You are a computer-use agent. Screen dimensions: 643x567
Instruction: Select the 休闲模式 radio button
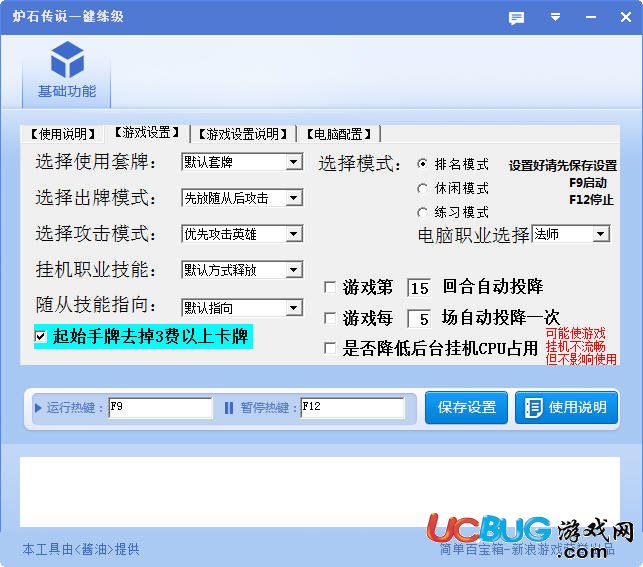(422, 188)
